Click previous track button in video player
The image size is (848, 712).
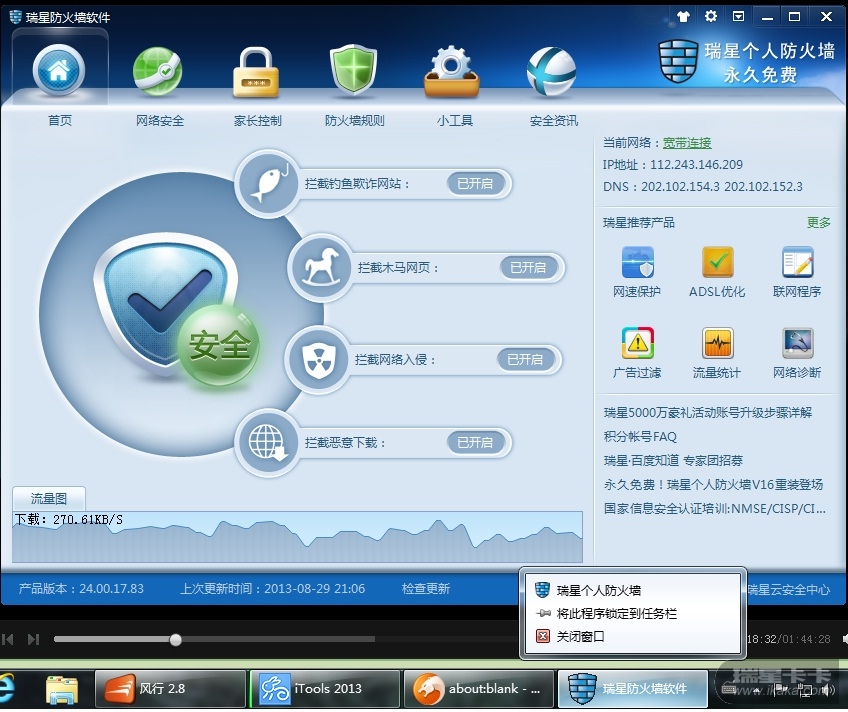tap(8, 640)
